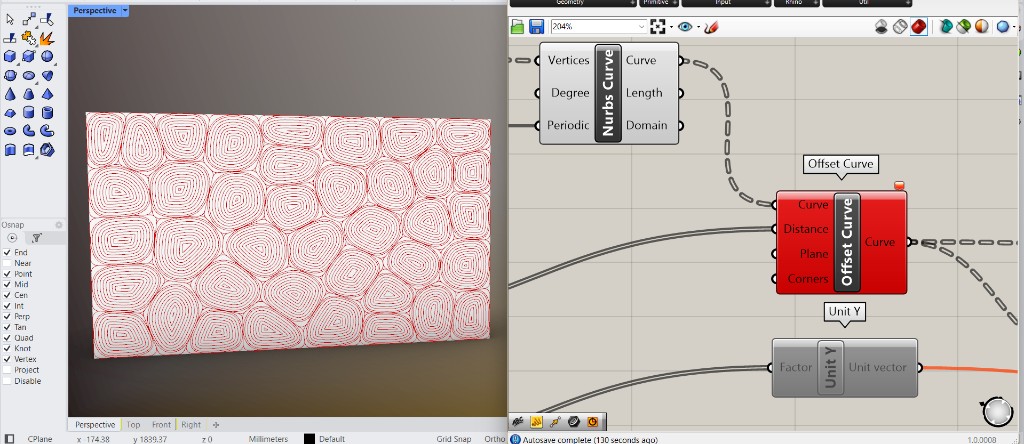Toggle the Mid osnap checkbox
Screen dimensions: 1024x444
point(7,285)
